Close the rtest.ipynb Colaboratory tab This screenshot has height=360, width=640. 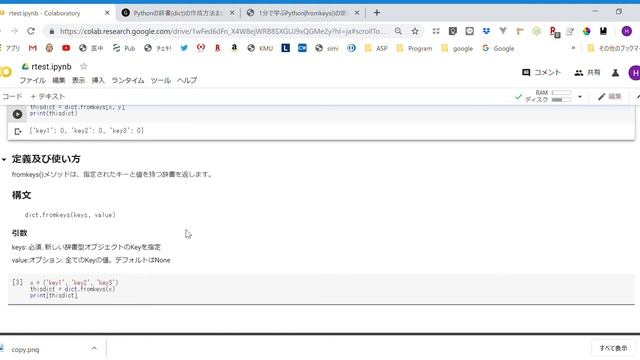(107, 13)
